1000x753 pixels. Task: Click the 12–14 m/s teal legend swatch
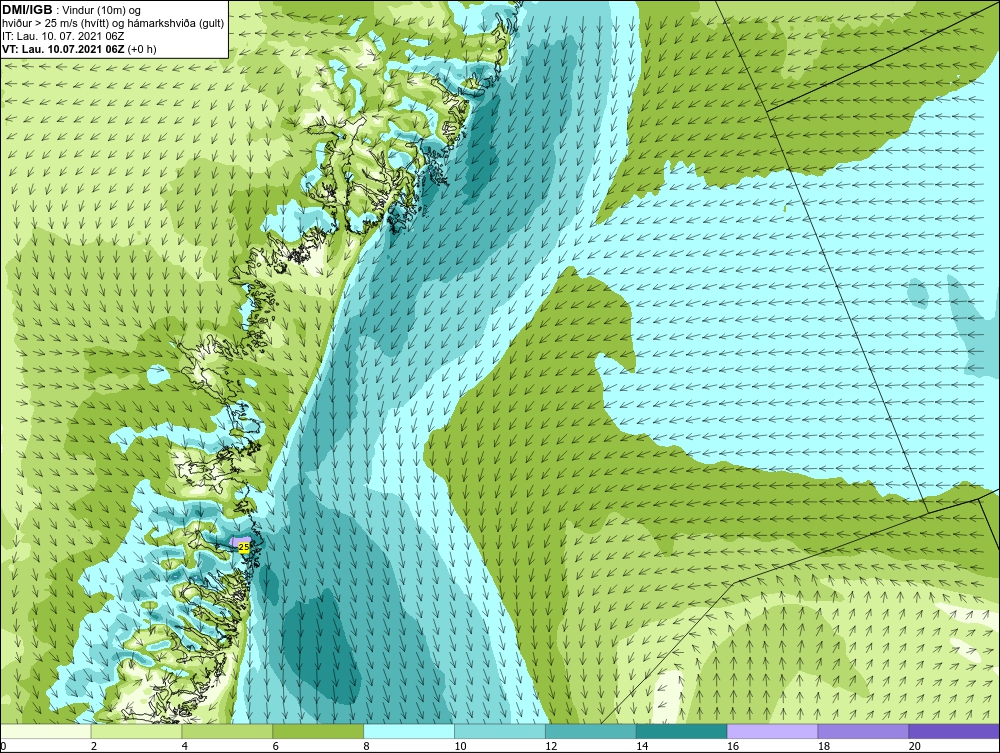(591, 731)
